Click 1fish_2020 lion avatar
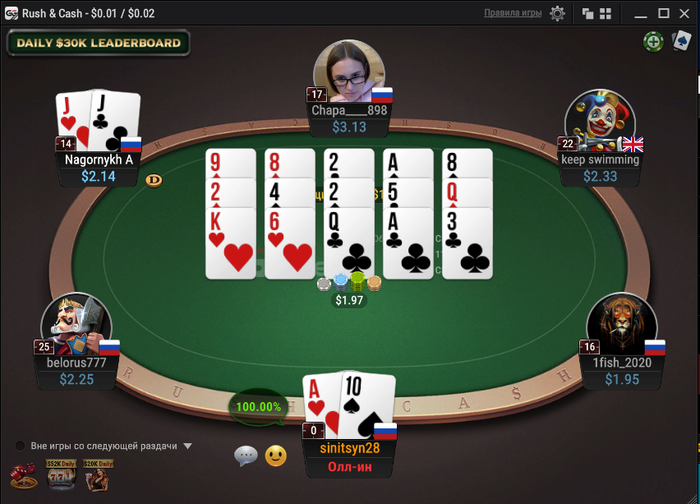The image size is (700, 504). (622, 324)
